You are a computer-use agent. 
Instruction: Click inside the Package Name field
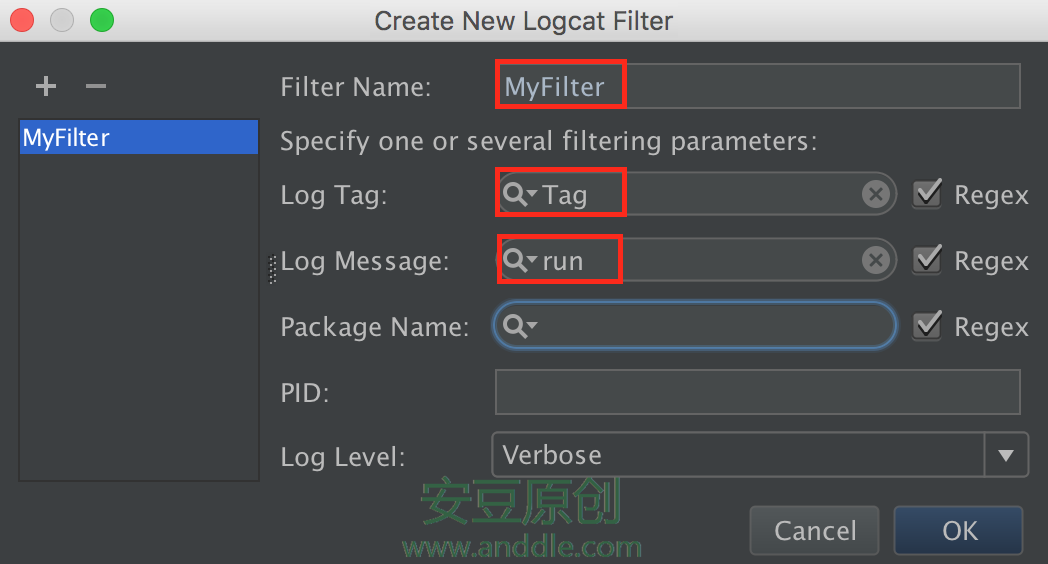tap(710, 326)
